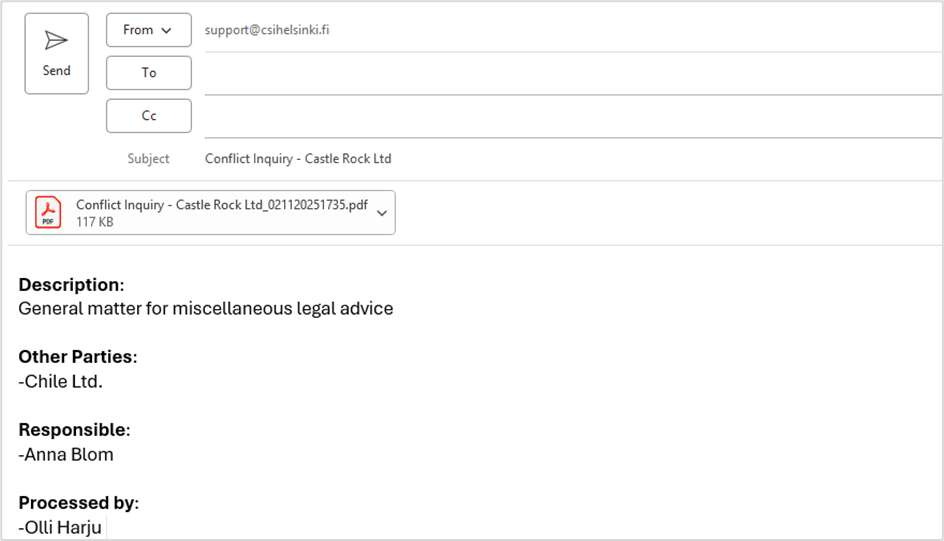Click the Send paper plane icon
Screen dimensions: 944x541
tap(56, 40)
